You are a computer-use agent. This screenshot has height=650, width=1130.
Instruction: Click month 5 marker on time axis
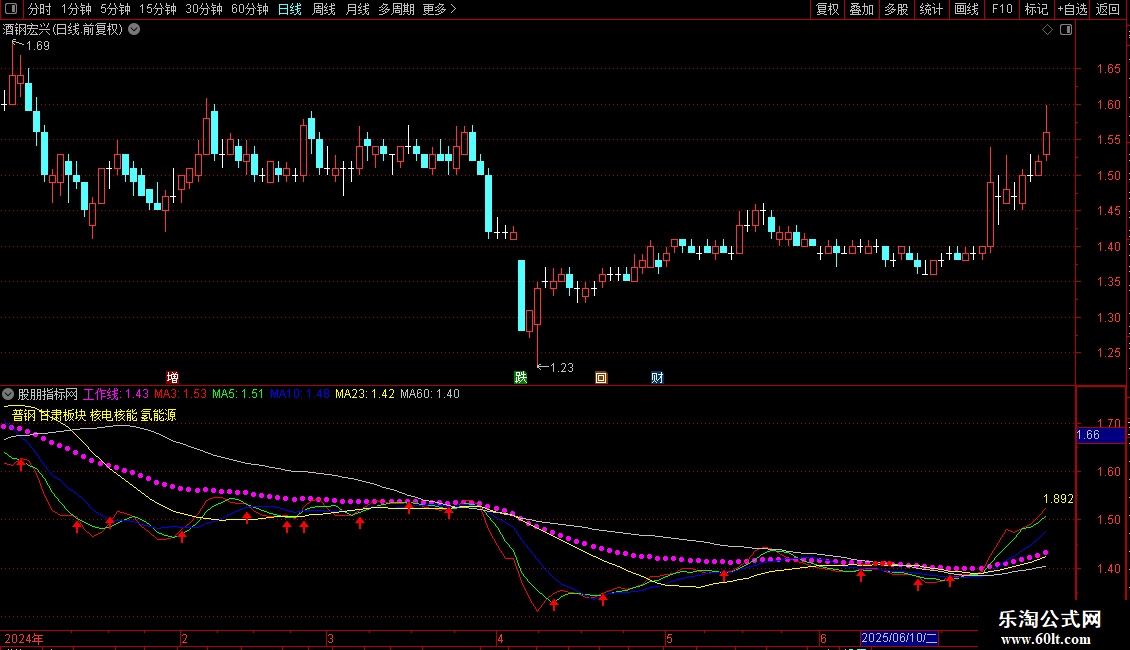pos(669,638)
